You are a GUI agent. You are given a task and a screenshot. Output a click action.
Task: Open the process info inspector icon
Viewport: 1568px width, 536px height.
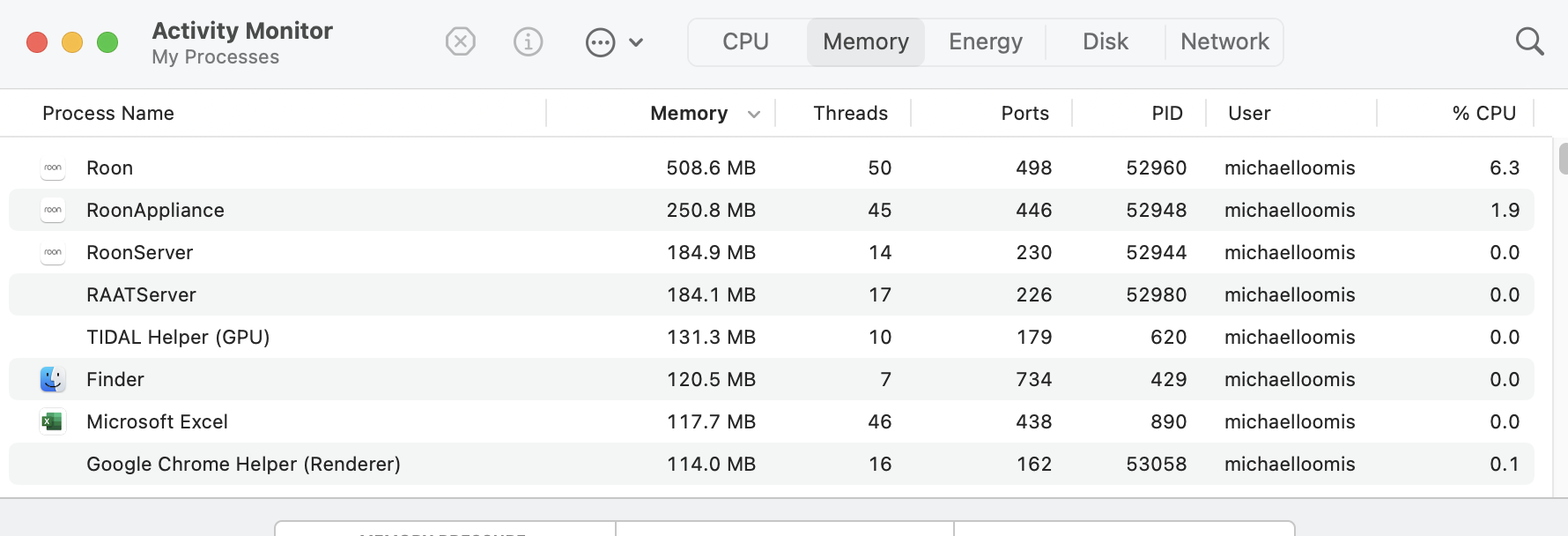click(x=528, y=41)
